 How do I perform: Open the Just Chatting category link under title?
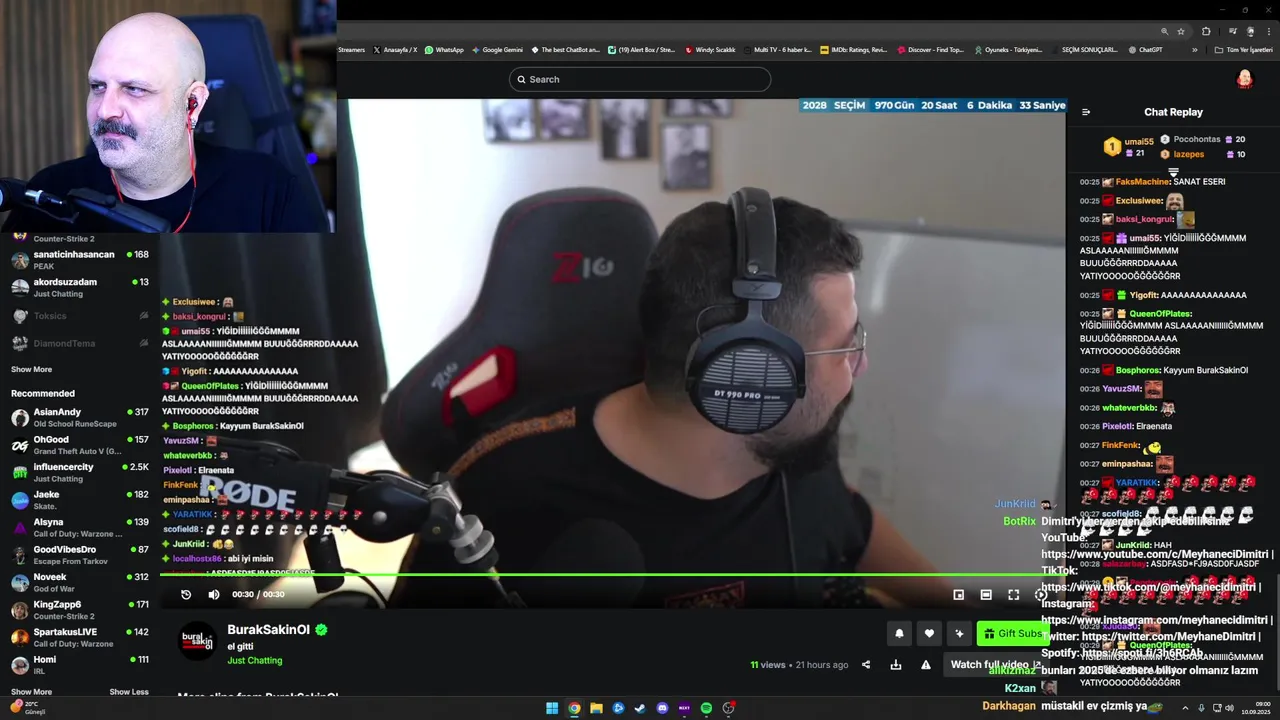(x=254, y=661)
